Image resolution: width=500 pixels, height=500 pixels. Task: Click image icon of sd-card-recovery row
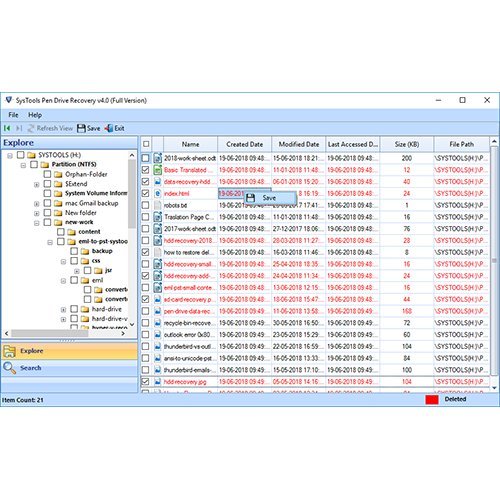(x=157, y=299)
